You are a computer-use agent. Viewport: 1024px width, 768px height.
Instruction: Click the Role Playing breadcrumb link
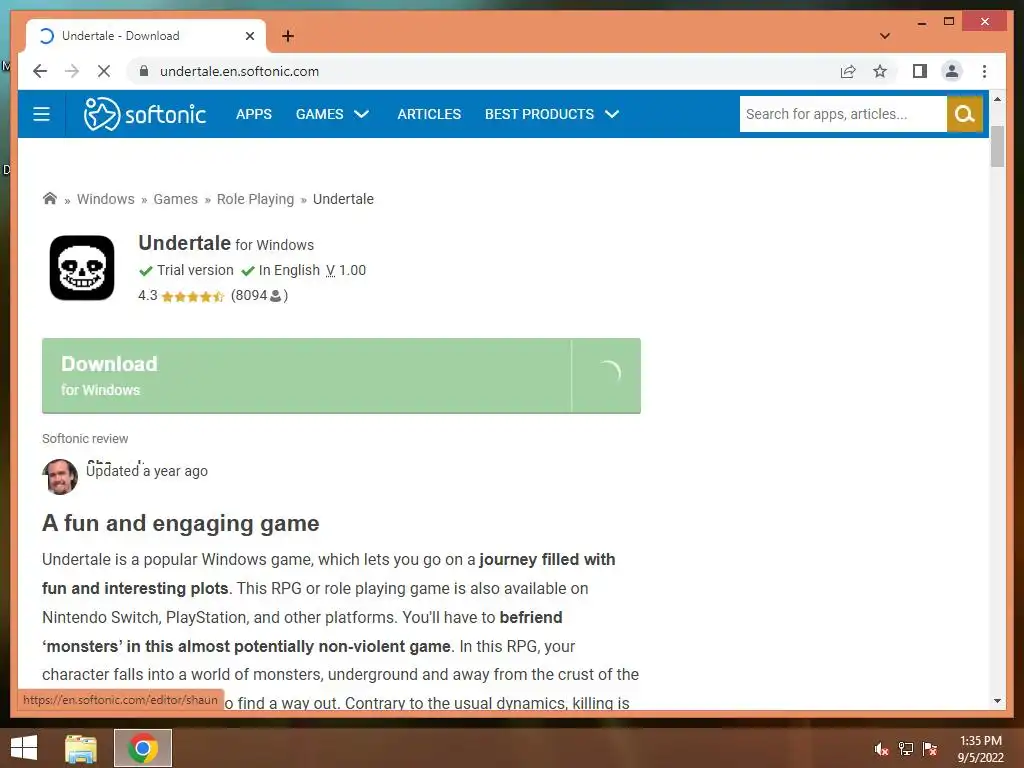(255, 199)
